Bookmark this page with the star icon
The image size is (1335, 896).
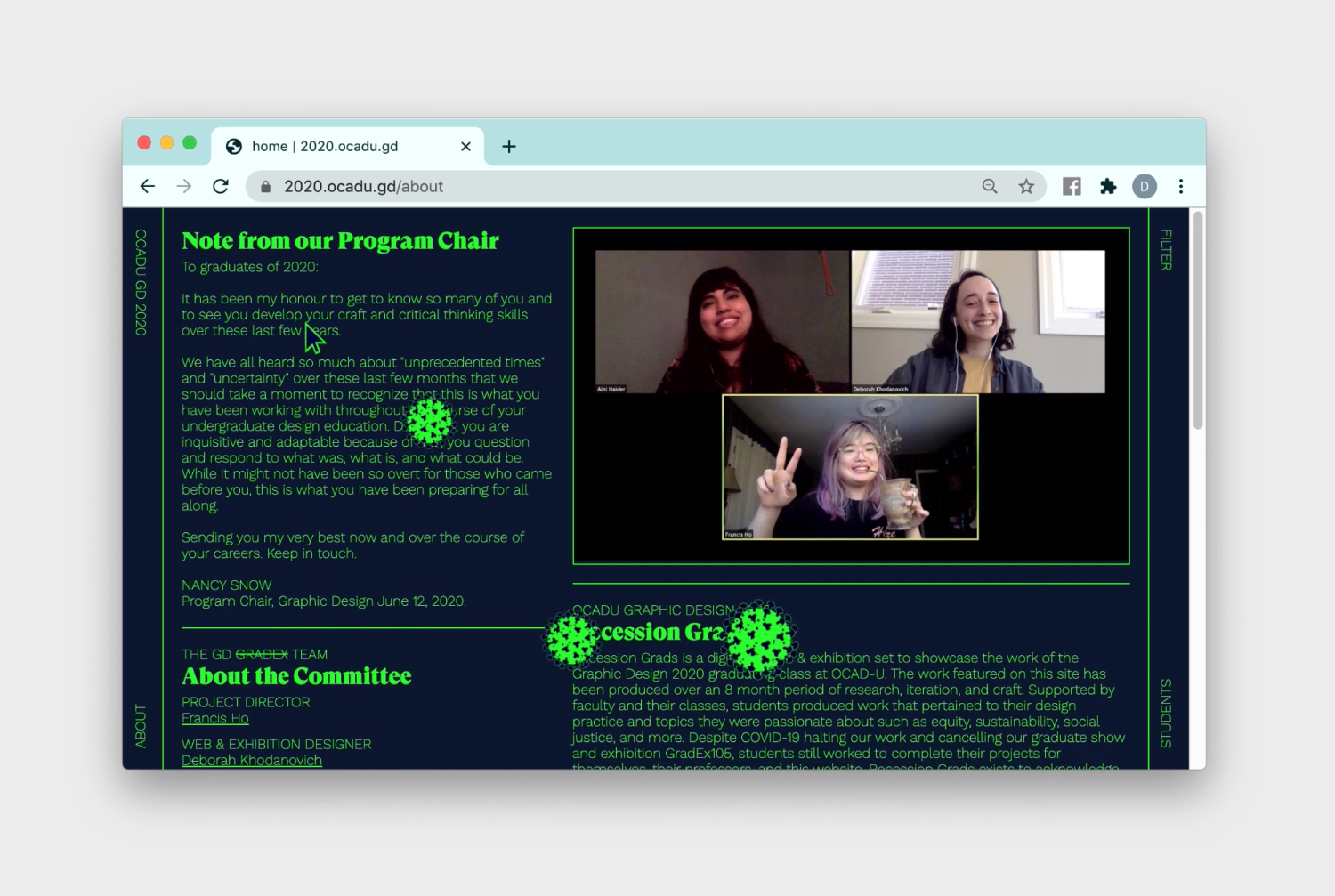[1026, 186]
